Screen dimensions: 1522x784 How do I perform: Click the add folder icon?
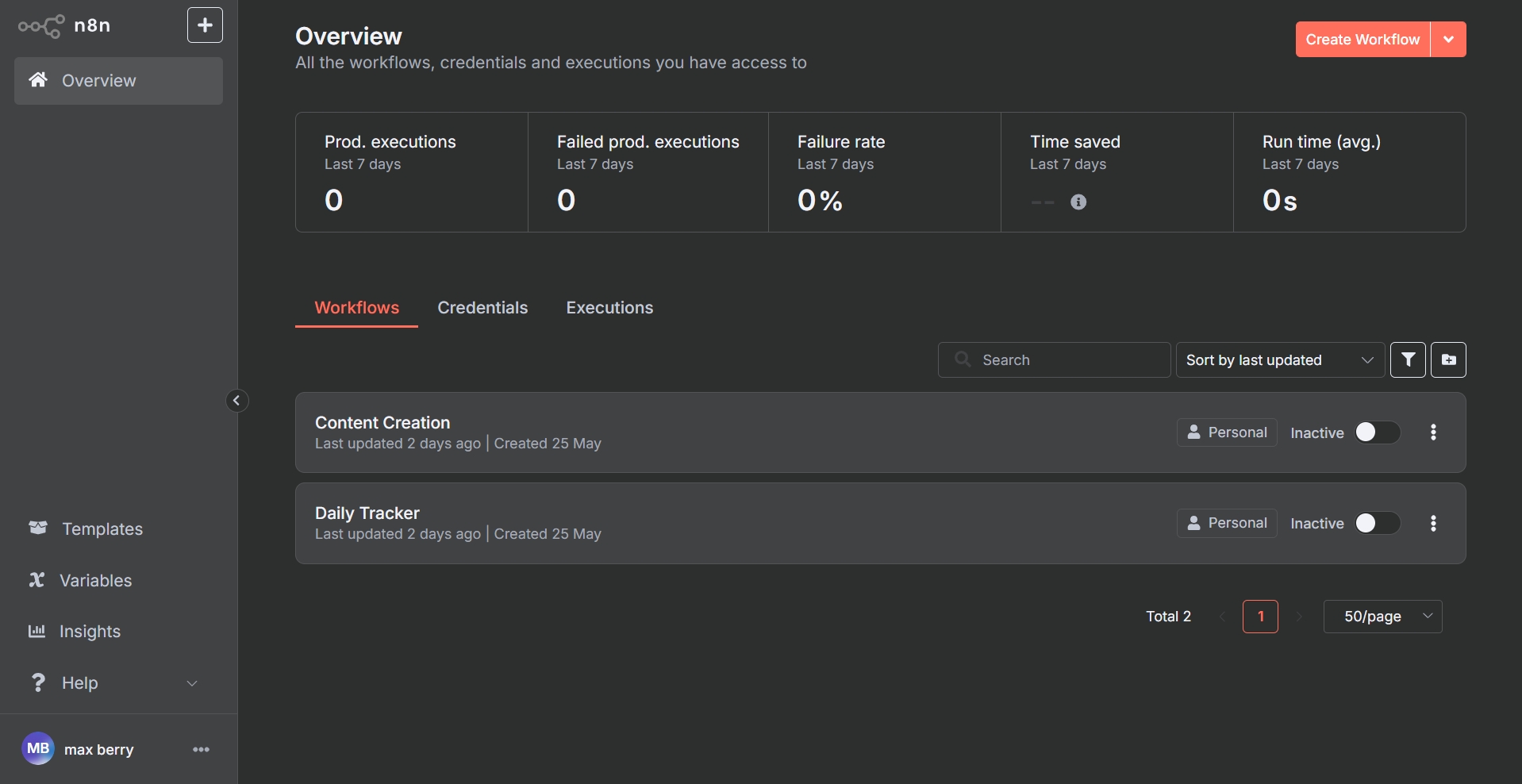(1448, 359)
